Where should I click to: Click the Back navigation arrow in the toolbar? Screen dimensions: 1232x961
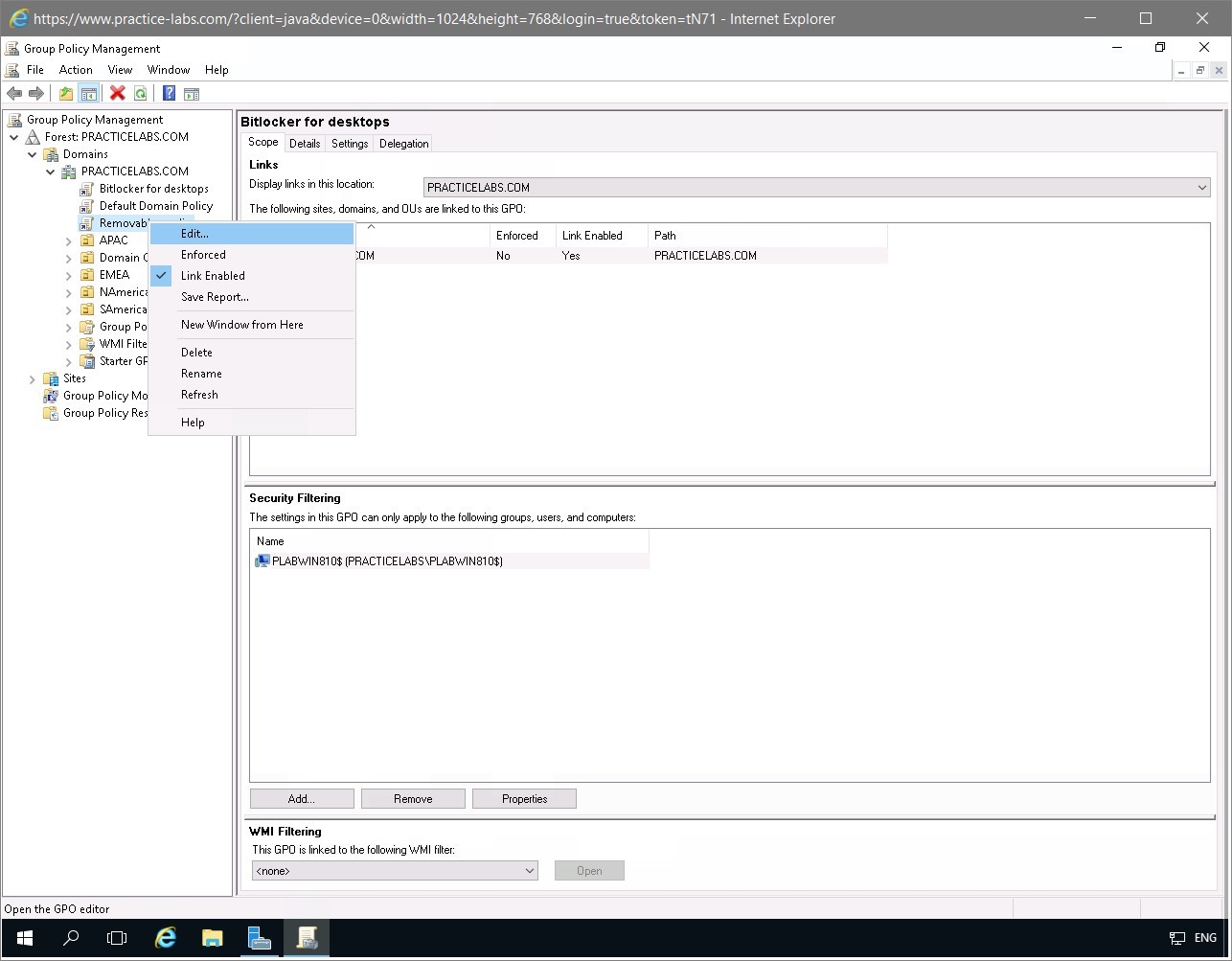tap(13, 93)
